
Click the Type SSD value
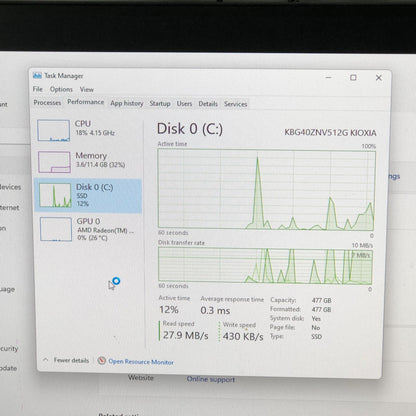pyautogui.click(x=317, y=336)
